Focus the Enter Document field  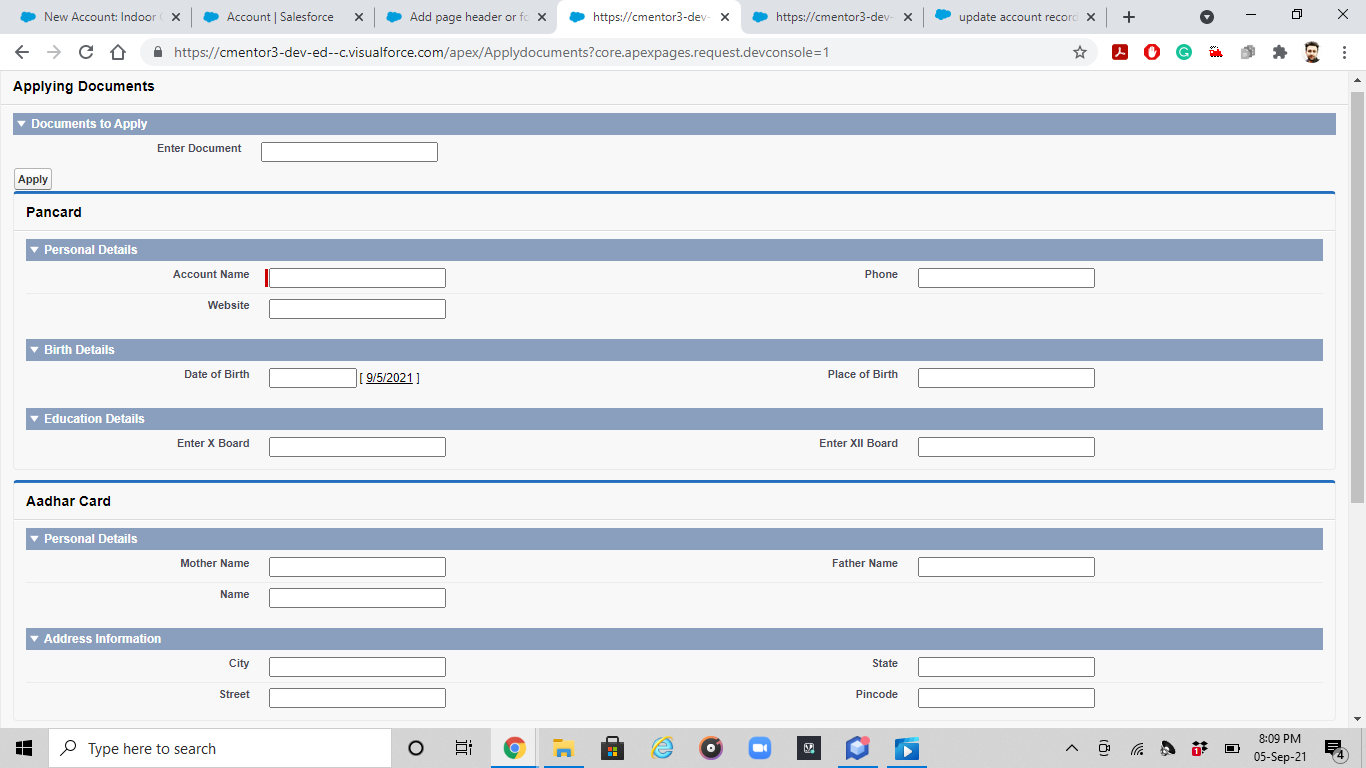[x=349, y=152]
